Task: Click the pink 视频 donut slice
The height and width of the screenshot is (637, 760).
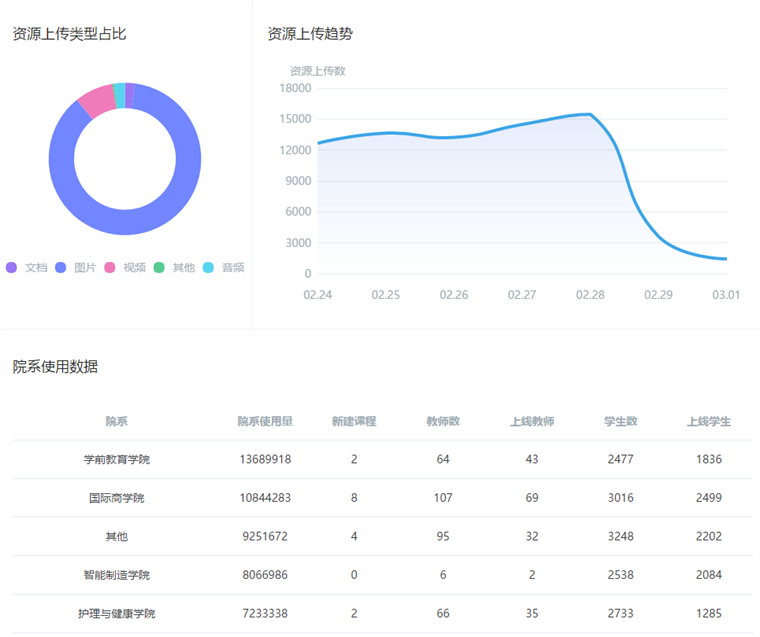Action: [x=96, y=102]
